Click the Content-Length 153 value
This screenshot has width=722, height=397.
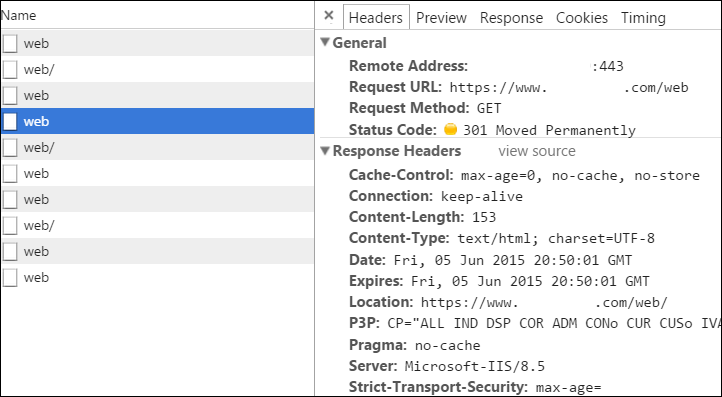click(x=484, y=217)
